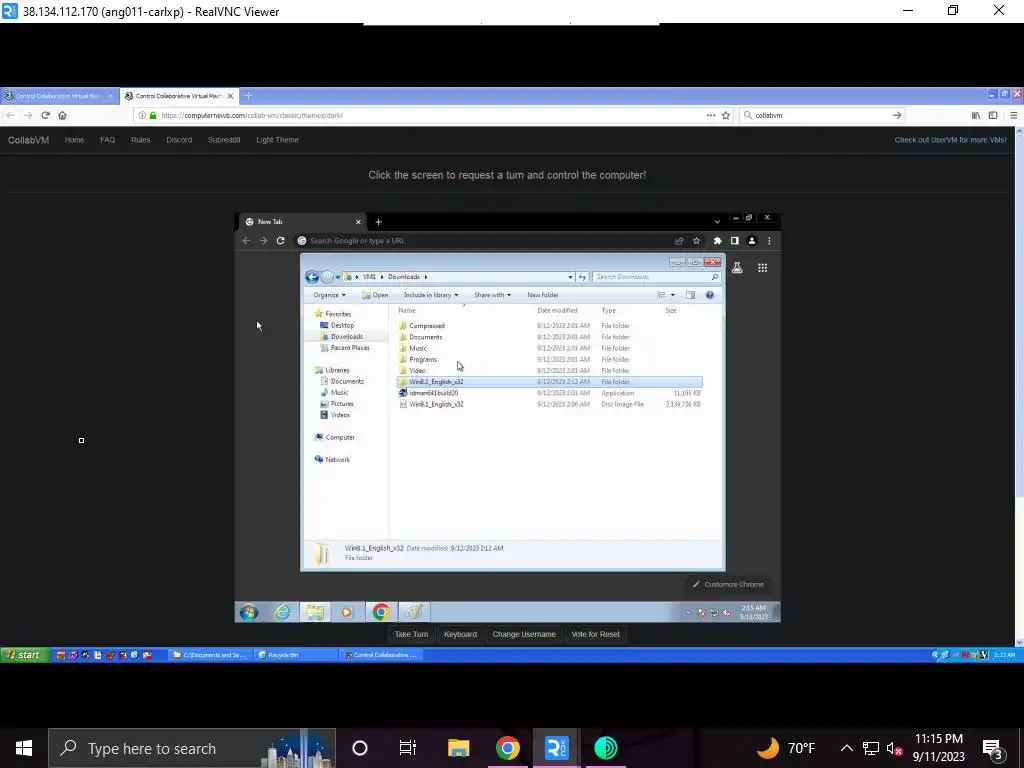The height and width of the screenshot is (768, 1024).
Task: Toggle Chrome bookmark star in VM
Action: [x=696, y=241]
